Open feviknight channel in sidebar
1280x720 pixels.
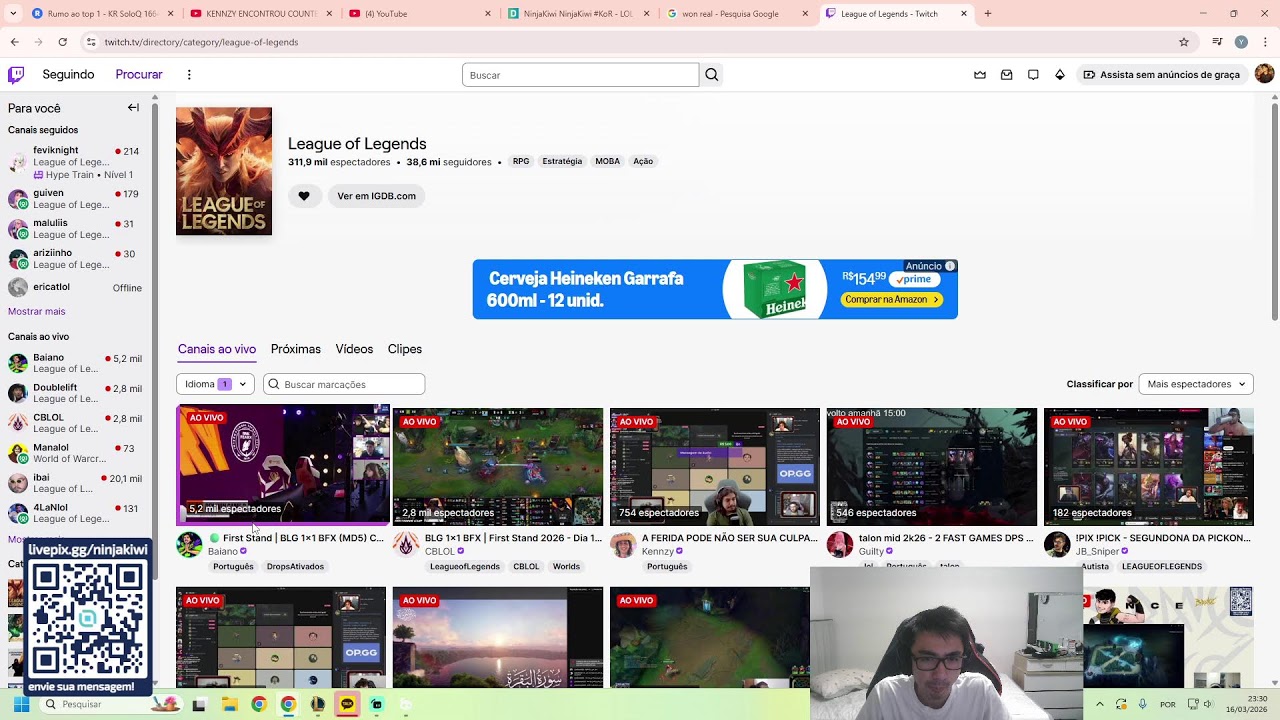pyautogui.click(x=75, y=162)
